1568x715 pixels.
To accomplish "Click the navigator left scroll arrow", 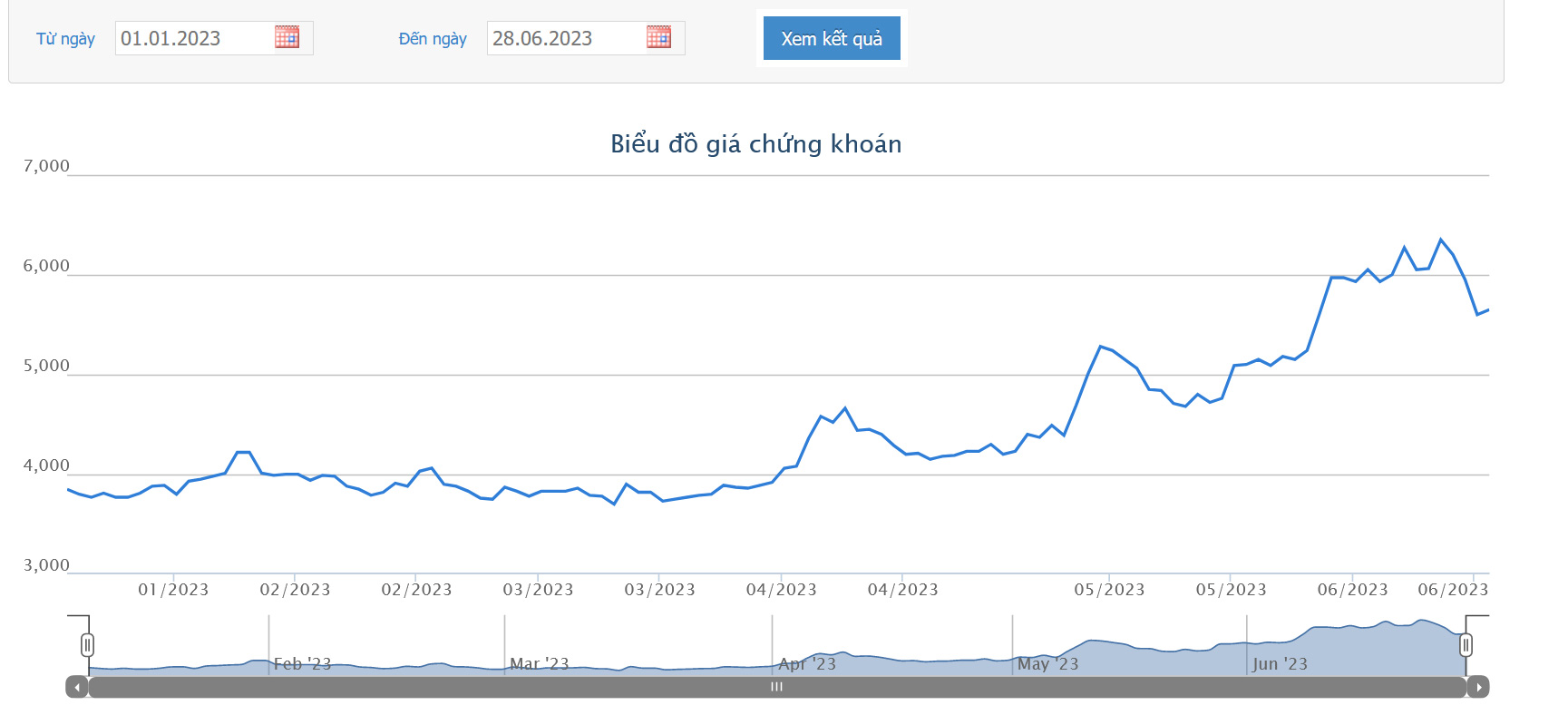I will click(x=77, y=687).
